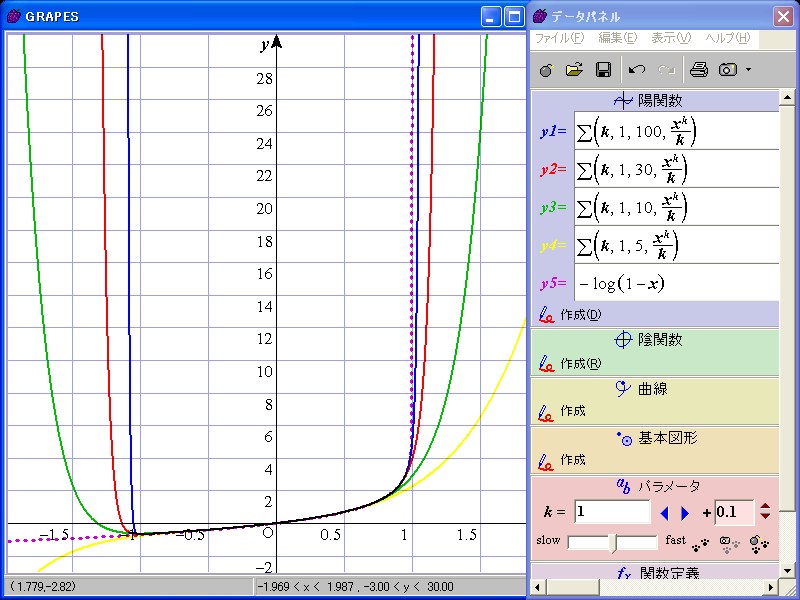The height and width of the screenshot is (600, 800).
Task: Click the bomb-with-footprints icon in parameter panel
Action: point(760,543)
